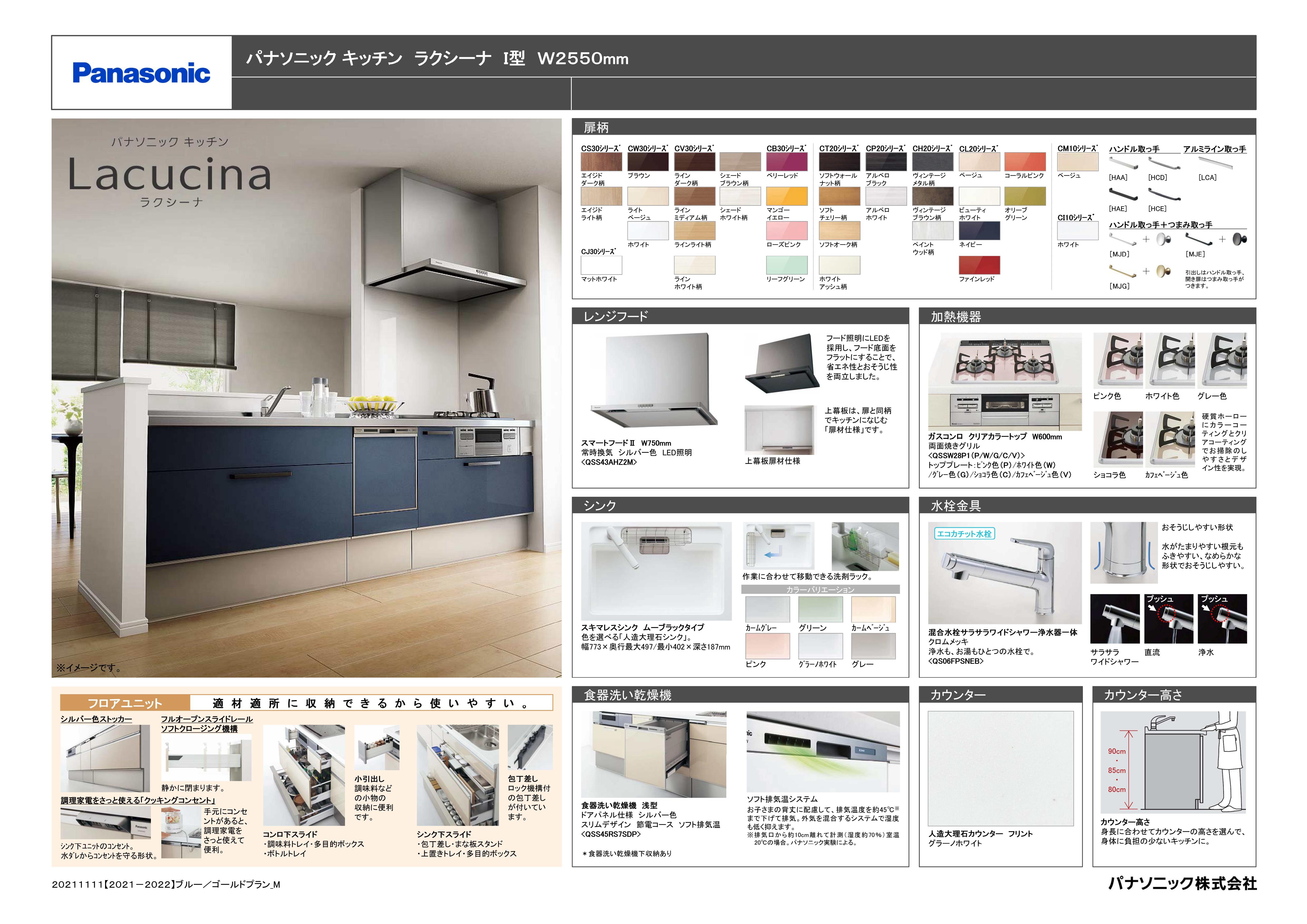The width and height of the screenshot is (1307, 924).
Task: Pick the ソフトチェリー柄 swatch
Action: click(x=840, y=196)
